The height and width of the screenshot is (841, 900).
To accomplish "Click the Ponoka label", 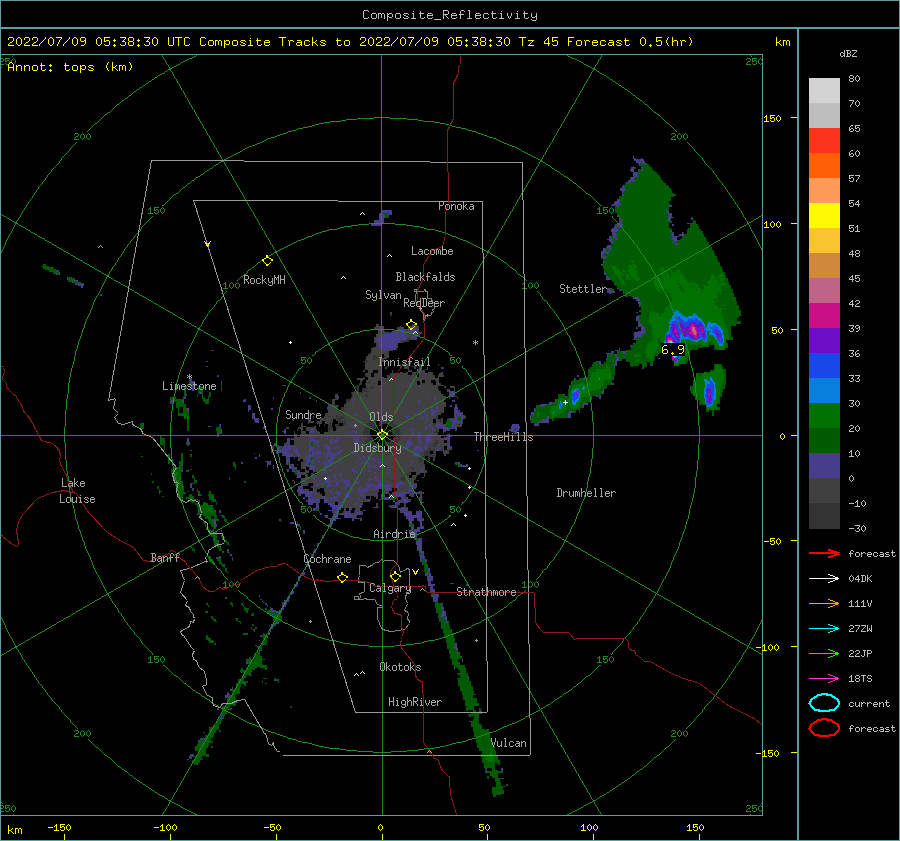I will click(x=456, y=206).
